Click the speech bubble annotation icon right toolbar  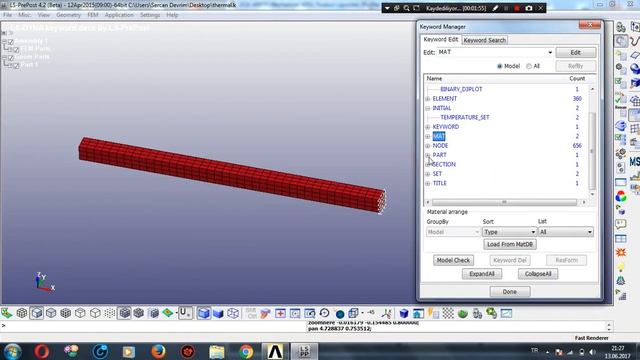click(621, 224)
